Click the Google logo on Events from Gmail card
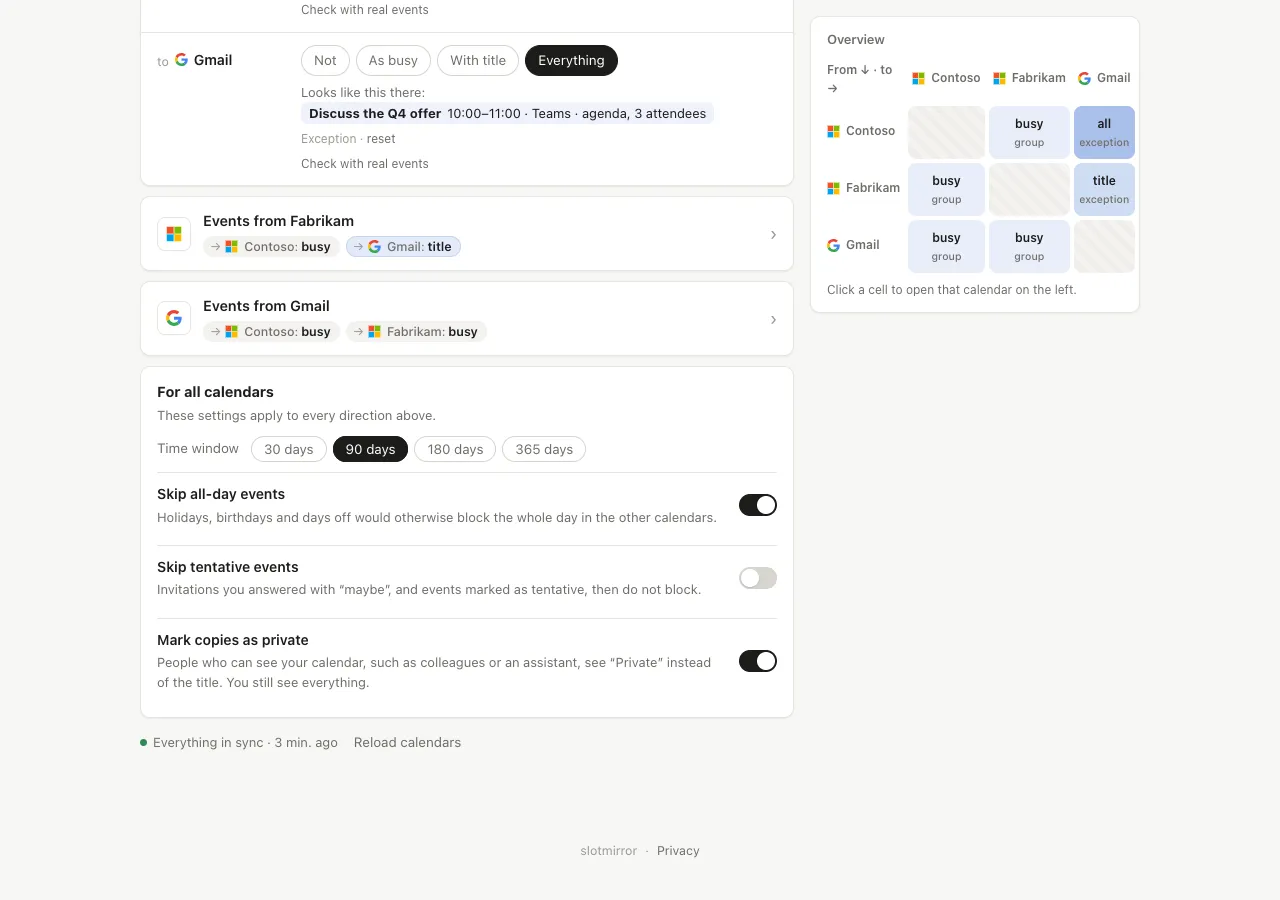Screen dimensions: 1280x900 point(174,318)
